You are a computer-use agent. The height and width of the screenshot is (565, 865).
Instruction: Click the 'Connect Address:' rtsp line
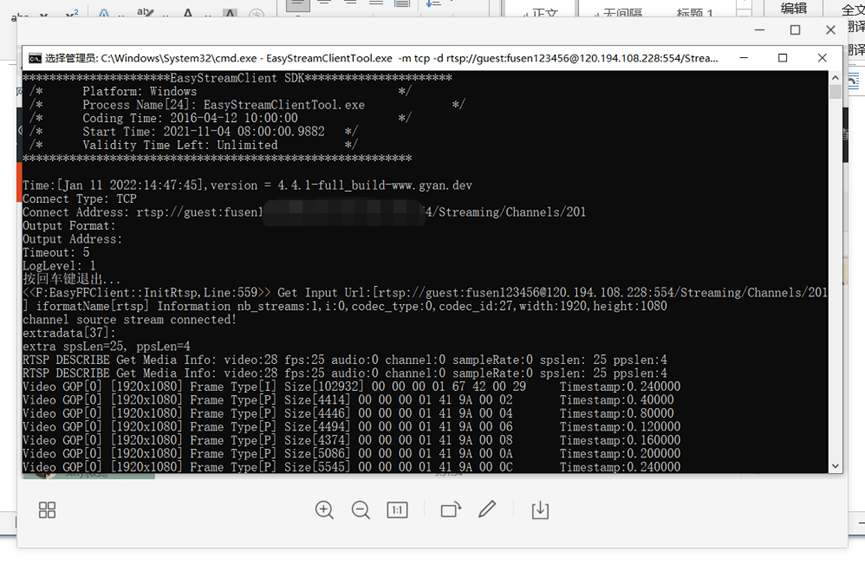(x=304, y=212)
